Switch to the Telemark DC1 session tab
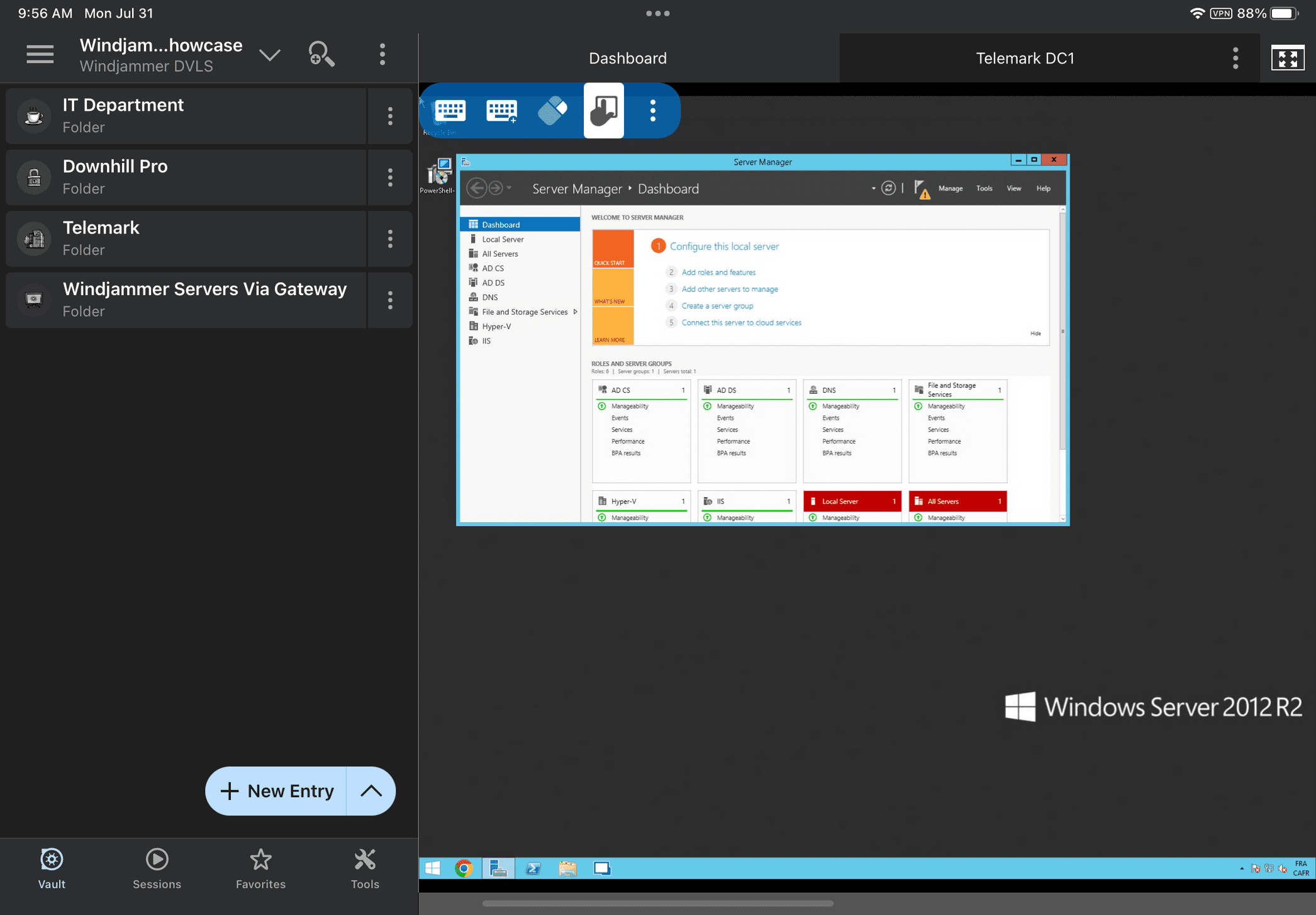The image size is (1316, 915). [1025, 58]
